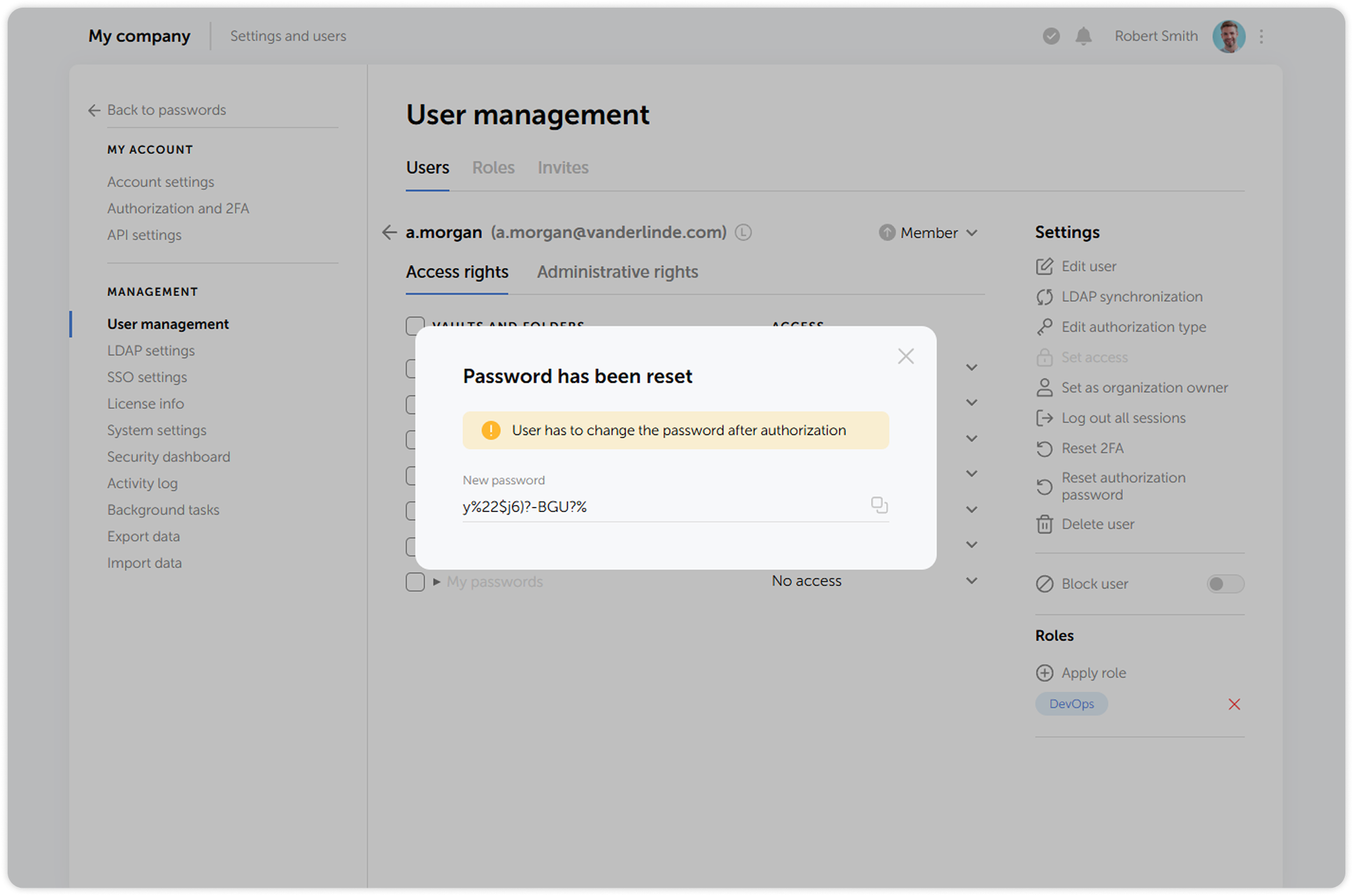Remove the DevOps role with the red X
The image size is (1353, 896).
[x=1235, y=704]
